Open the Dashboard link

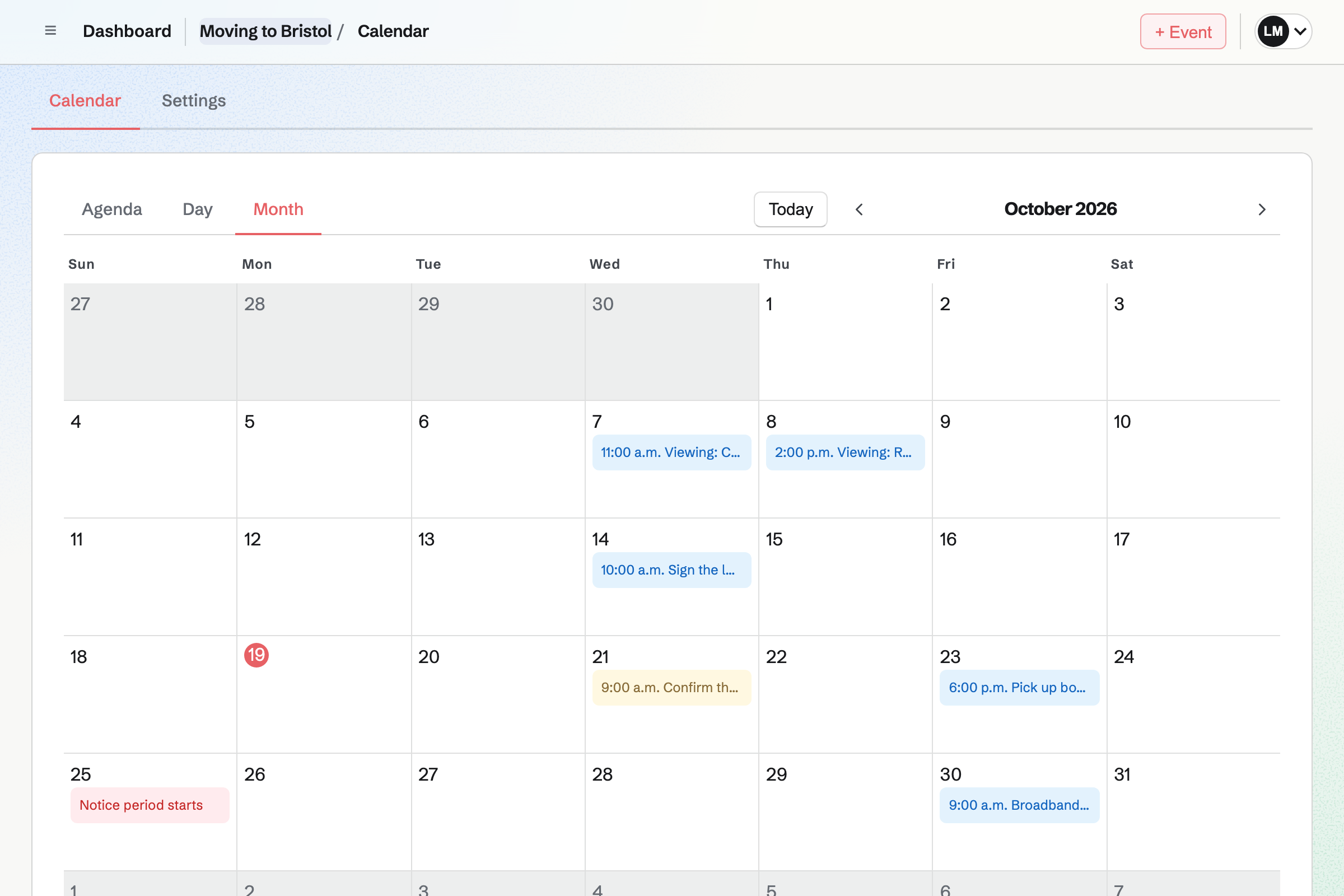pos(127,31)
